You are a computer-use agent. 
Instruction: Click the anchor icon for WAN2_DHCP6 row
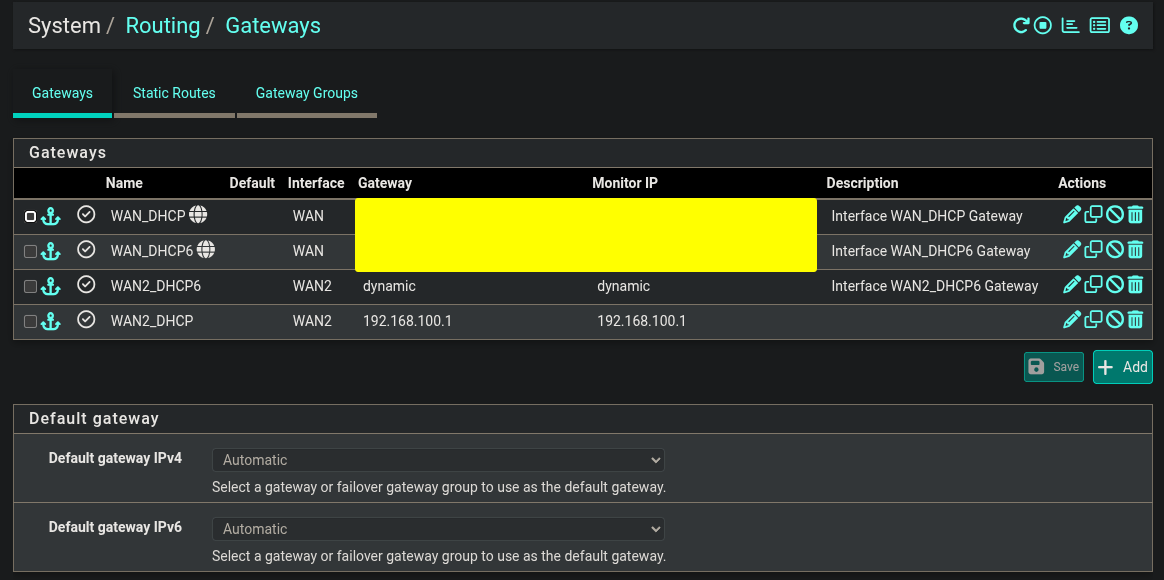[x=51, y=286]
